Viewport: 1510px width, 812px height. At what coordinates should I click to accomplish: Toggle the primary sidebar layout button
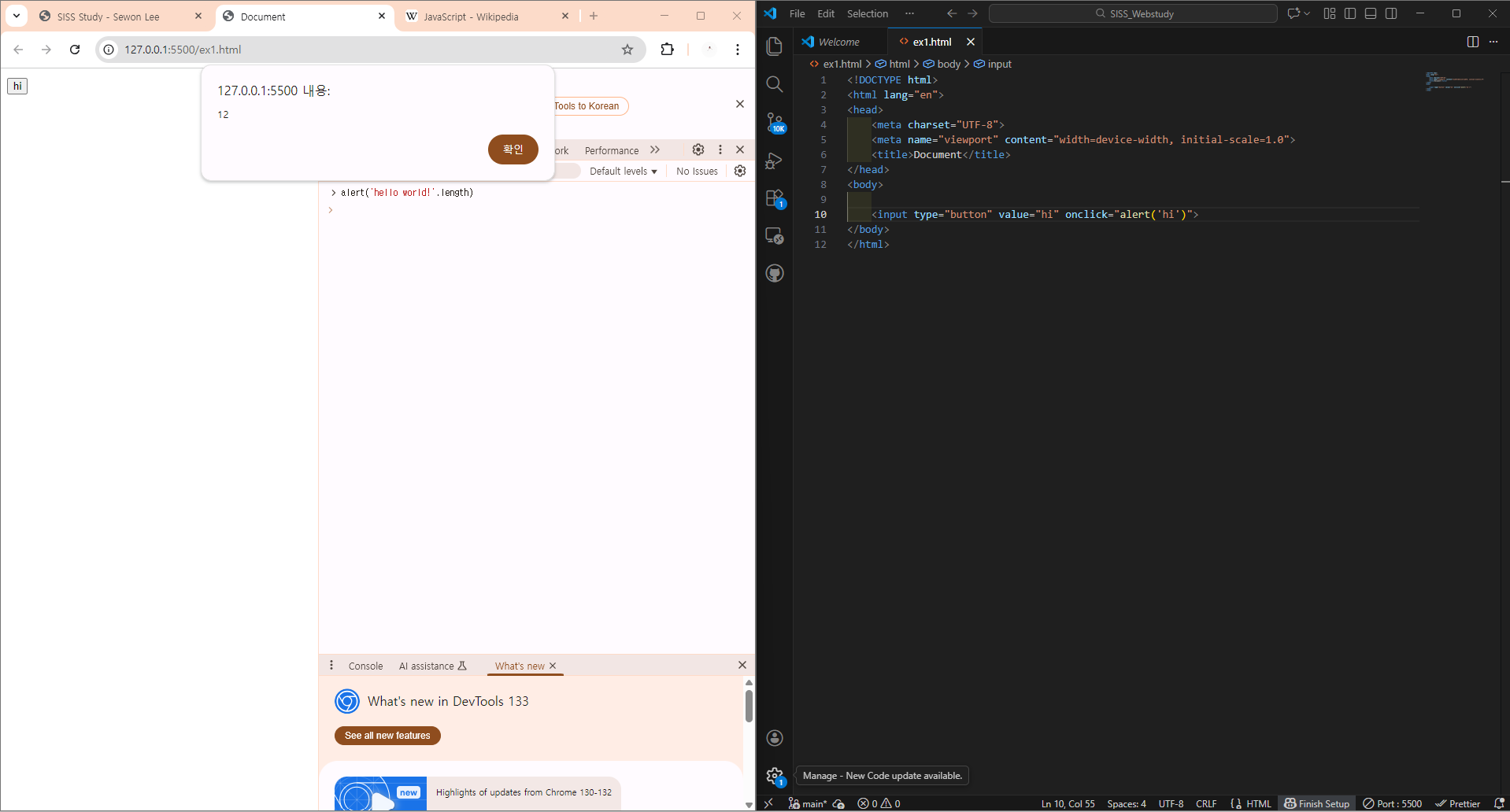coord(1350,13)
